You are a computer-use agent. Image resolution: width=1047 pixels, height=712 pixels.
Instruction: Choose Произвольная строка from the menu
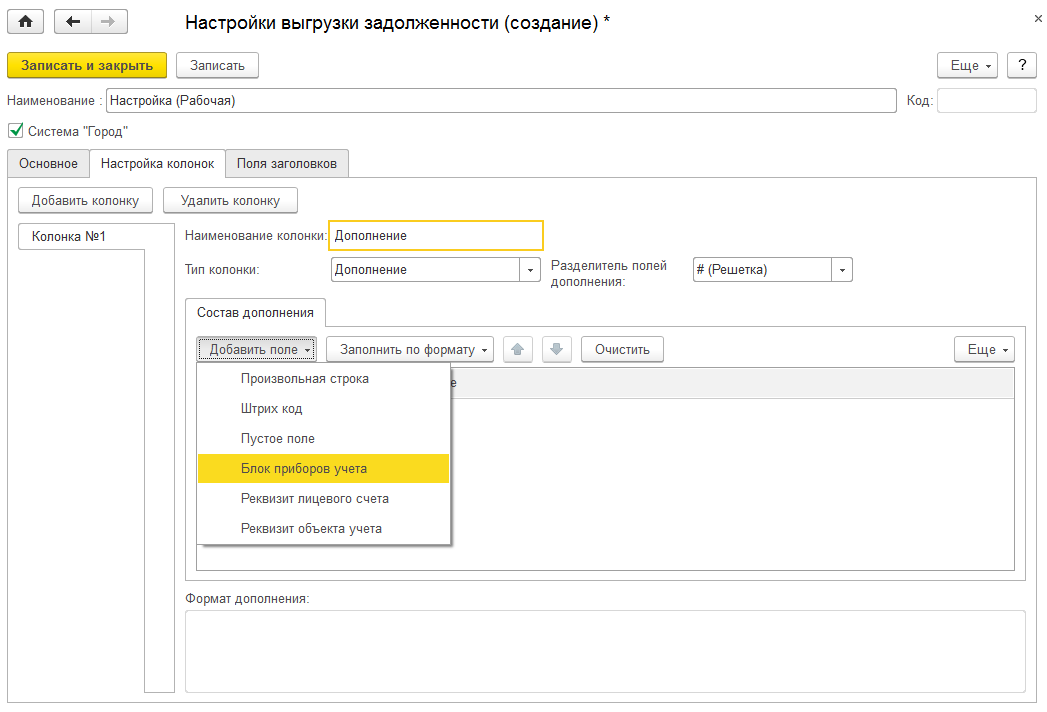coord(324,379)
